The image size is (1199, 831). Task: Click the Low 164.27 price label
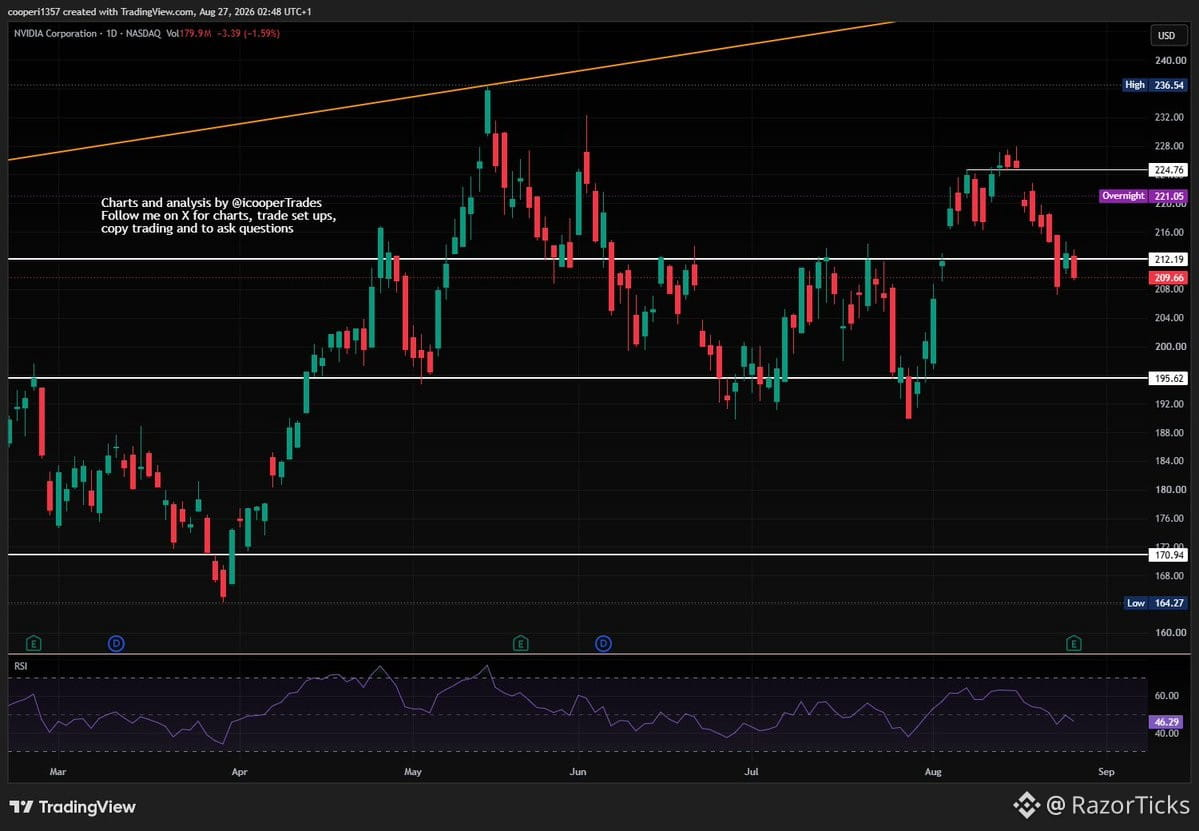1156,603
